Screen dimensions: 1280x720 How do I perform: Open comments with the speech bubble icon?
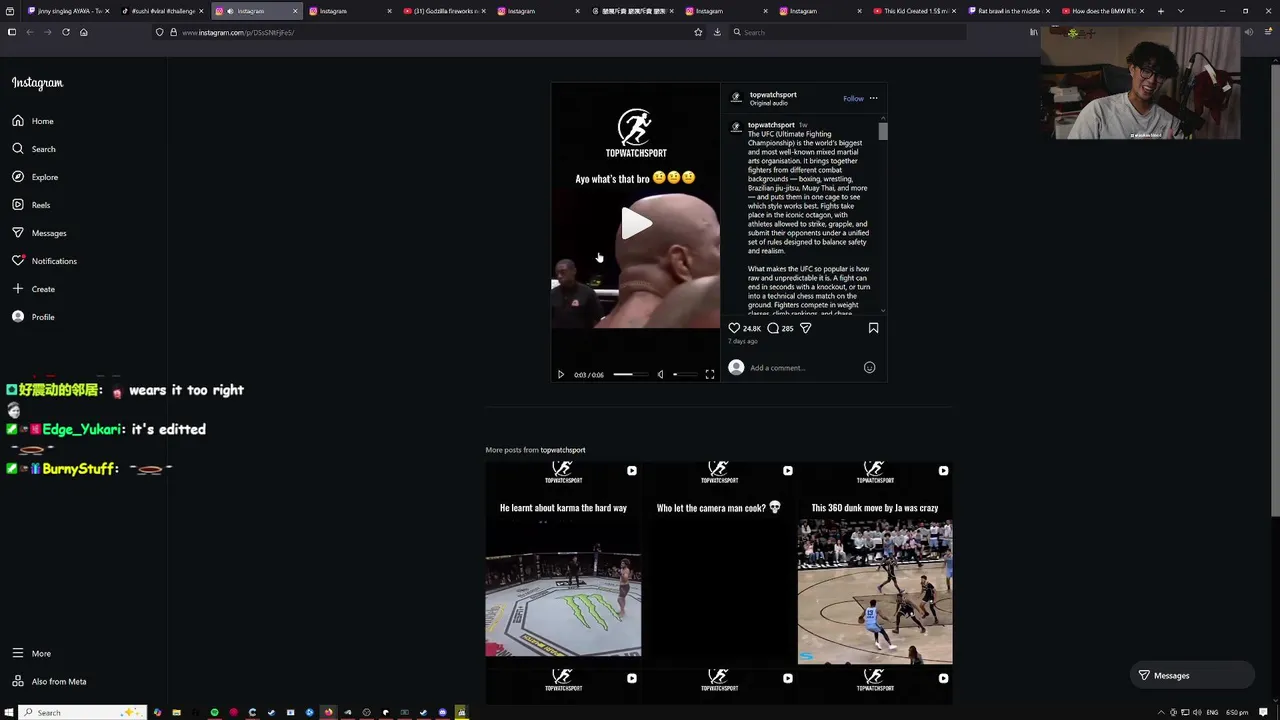point(773,328)
